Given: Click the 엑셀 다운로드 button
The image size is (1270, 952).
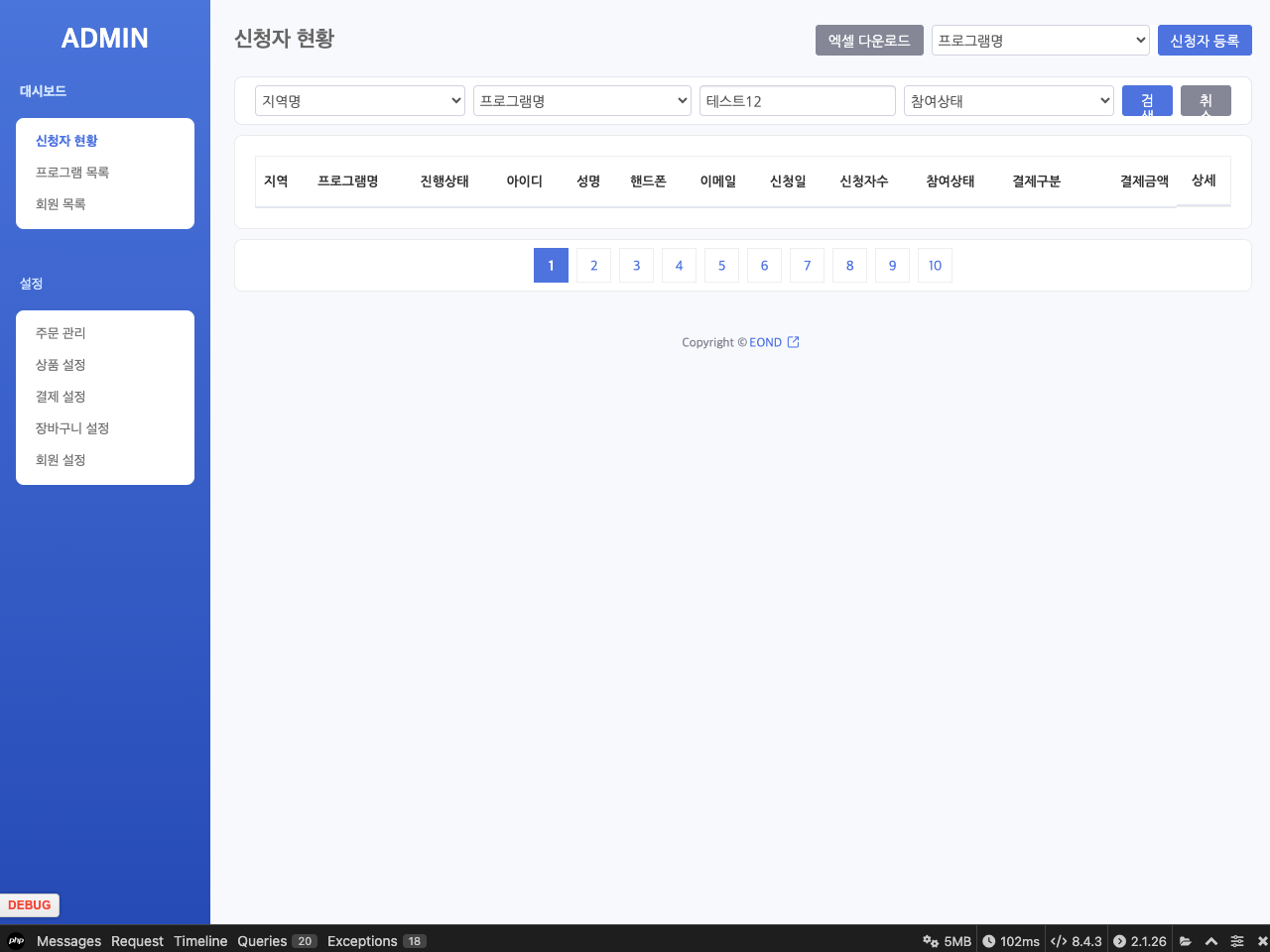Looking at the screenshot, I should (869, 41).
